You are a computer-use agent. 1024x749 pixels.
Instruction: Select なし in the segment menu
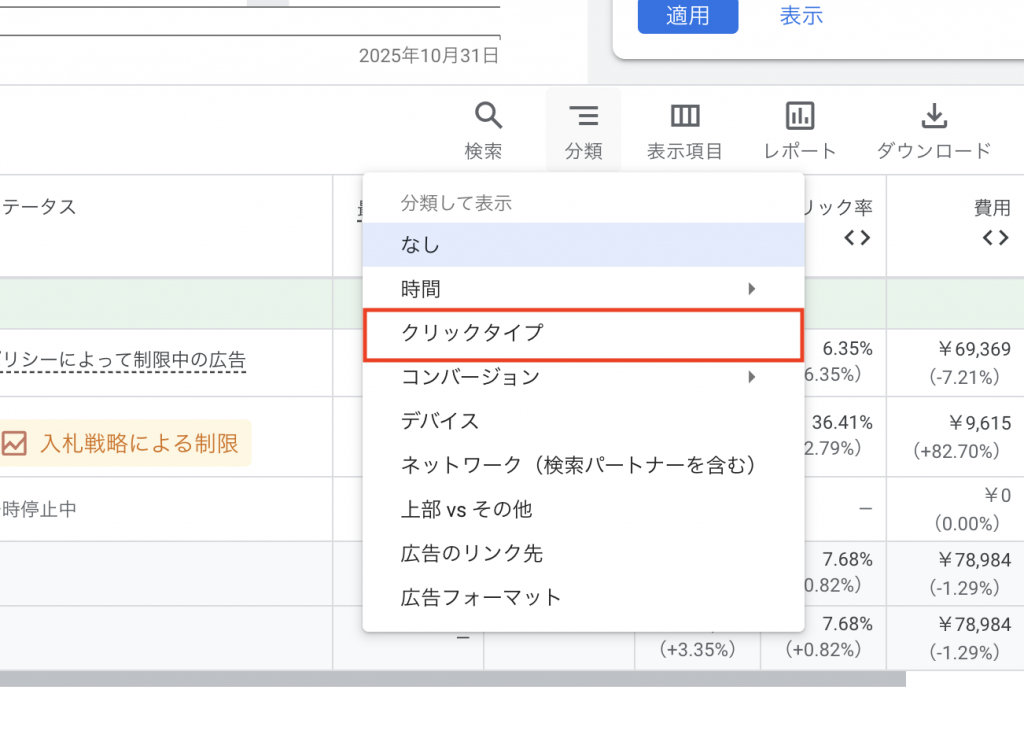coord(420,245)
